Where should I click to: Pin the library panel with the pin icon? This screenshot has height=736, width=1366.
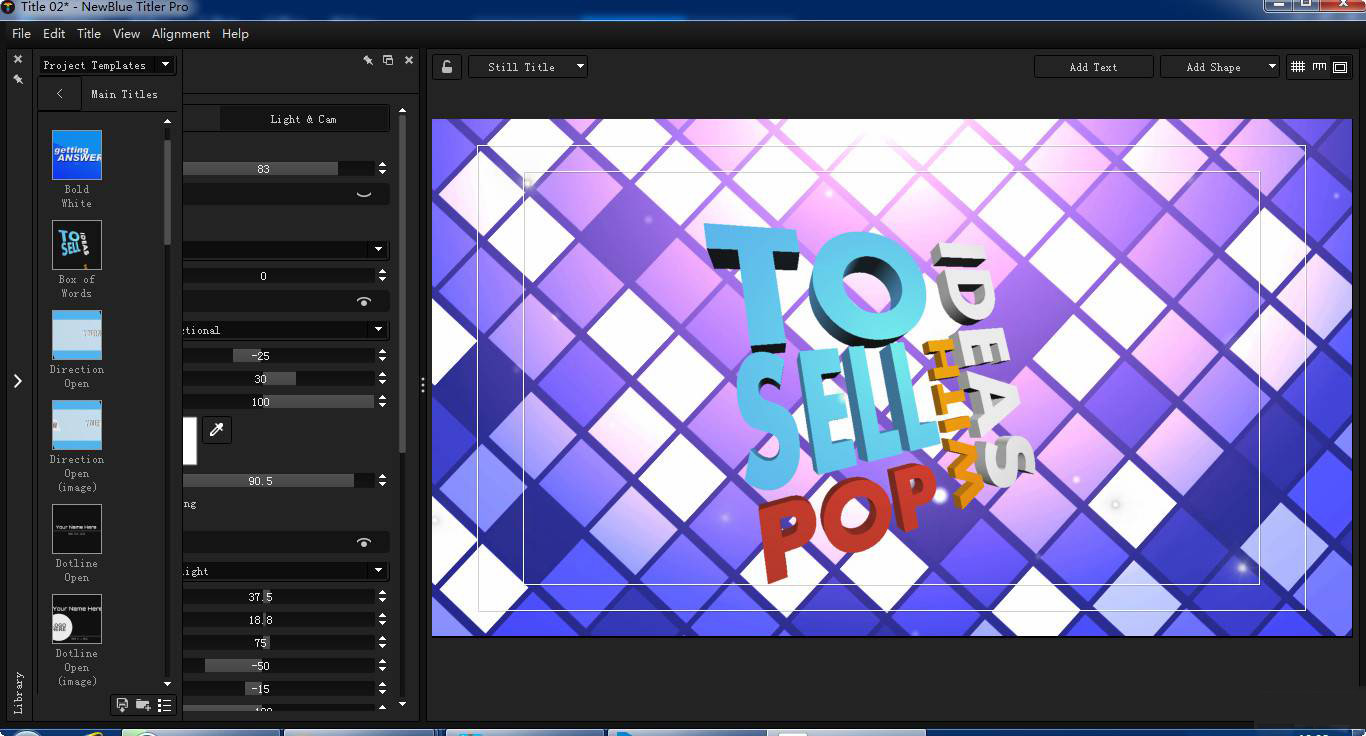[18, 78]
